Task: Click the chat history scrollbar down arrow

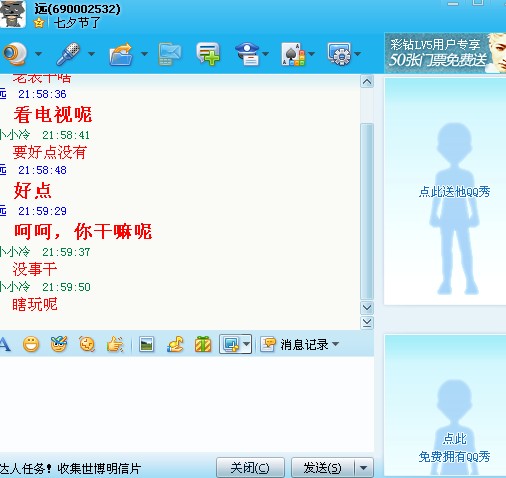Action: [367, 307]
